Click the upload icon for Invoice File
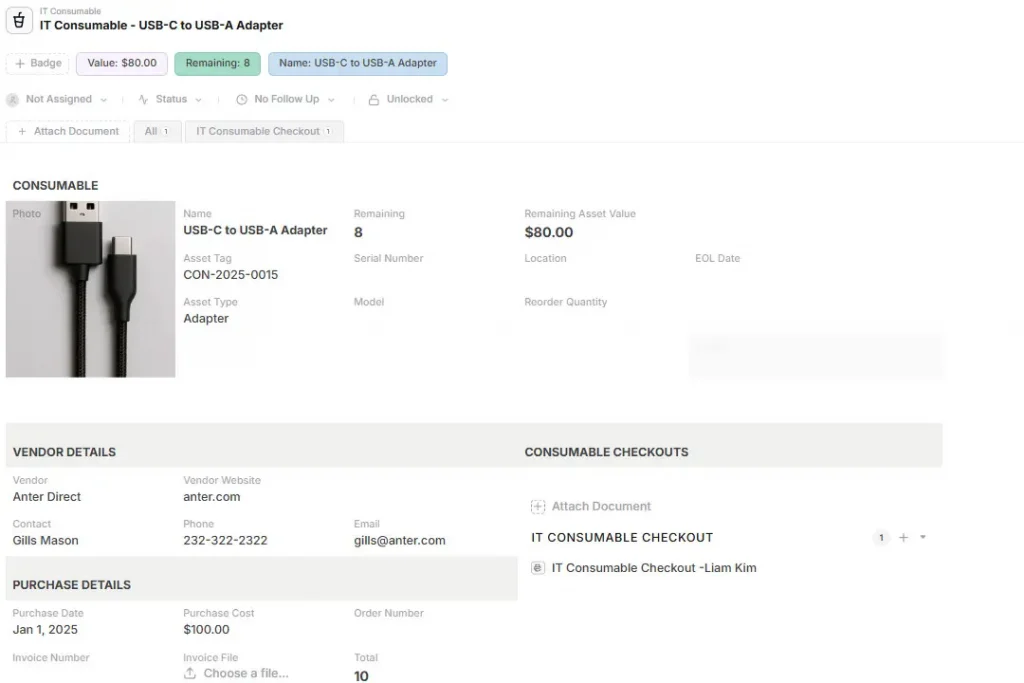 [x=190, y=674]
